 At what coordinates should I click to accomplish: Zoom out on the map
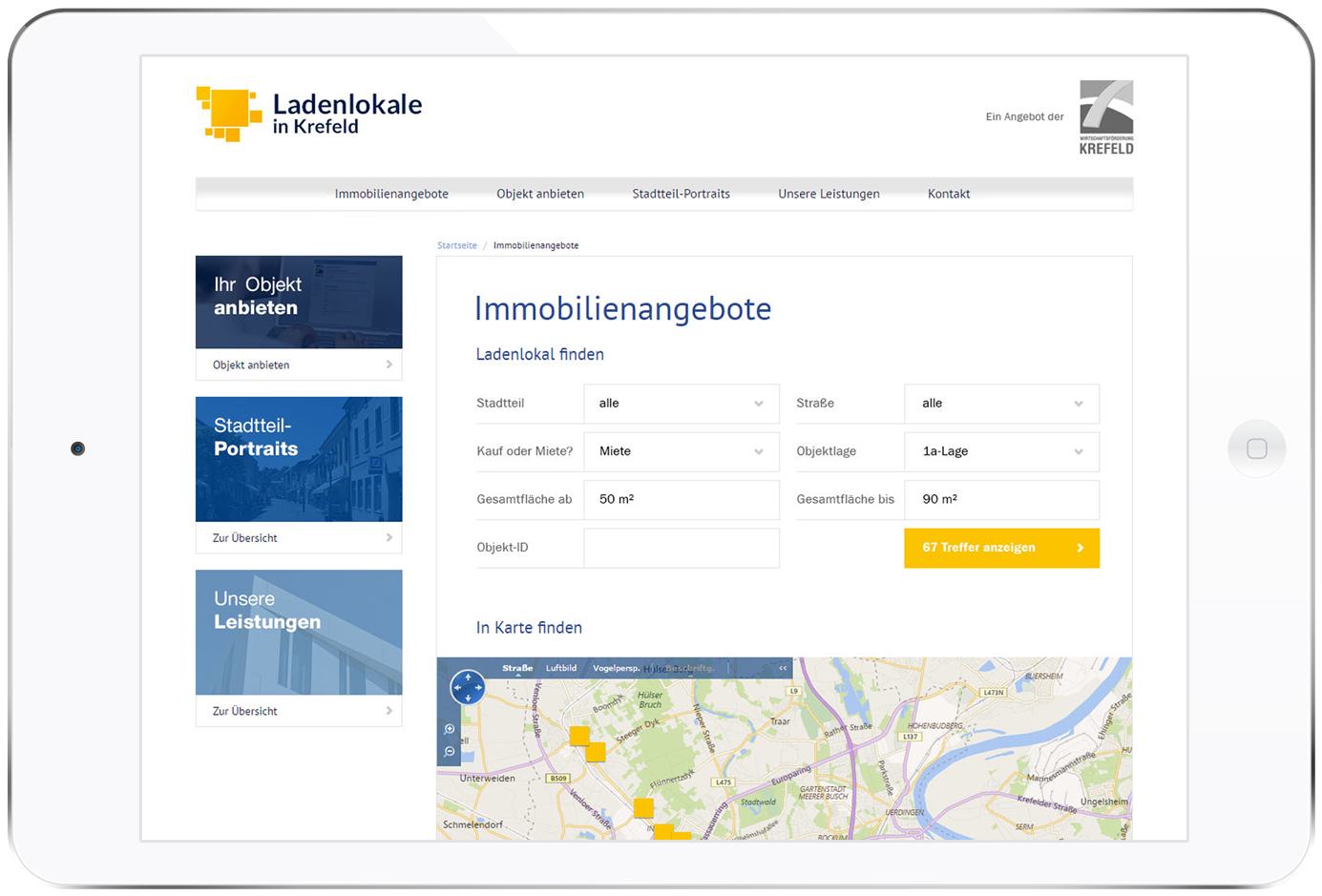pyautogui.click(x=450, y=752)
